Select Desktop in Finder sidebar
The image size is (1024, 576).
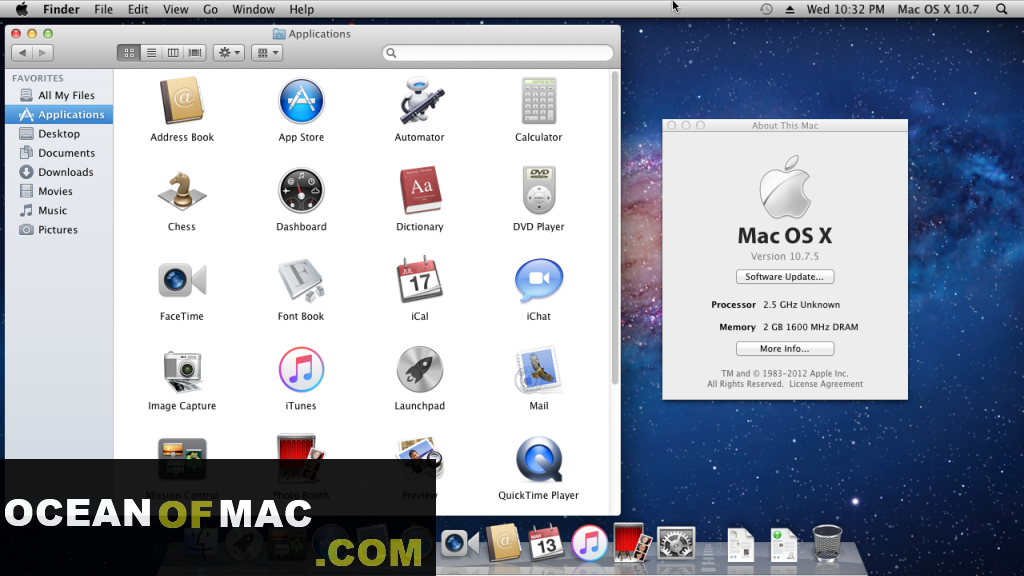tap(59, 134)
